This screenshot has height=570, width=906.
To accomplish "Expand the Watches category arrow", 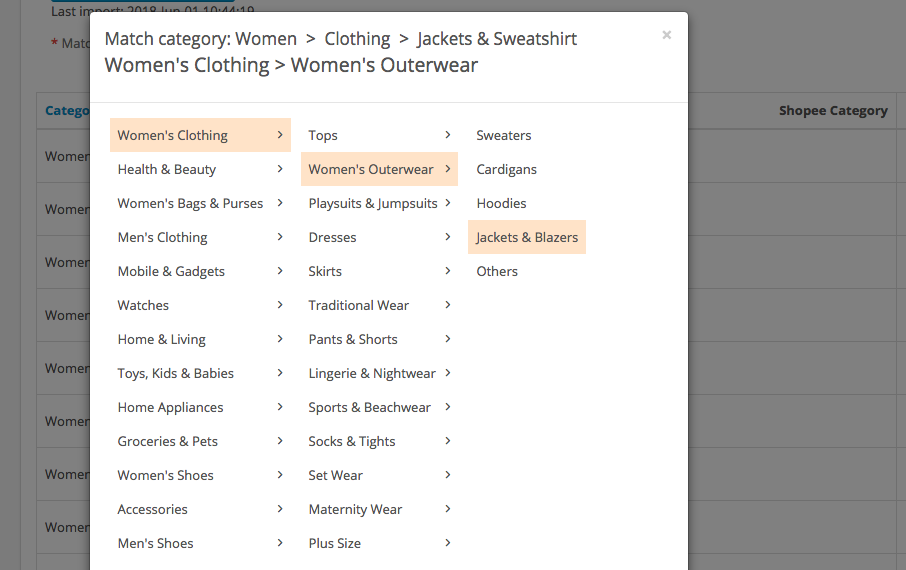I will click(280, 305).
